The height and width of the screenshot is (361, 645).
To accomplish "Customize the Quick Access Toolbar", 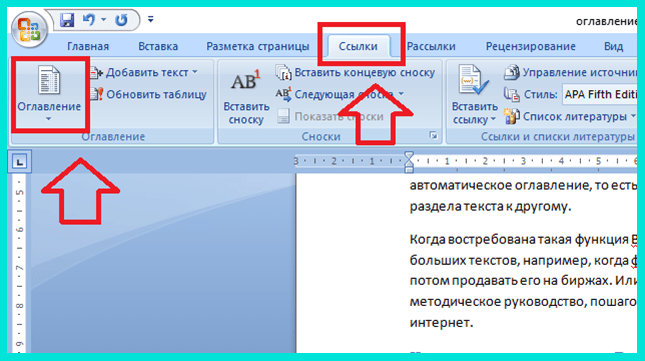I will point(151,19).
